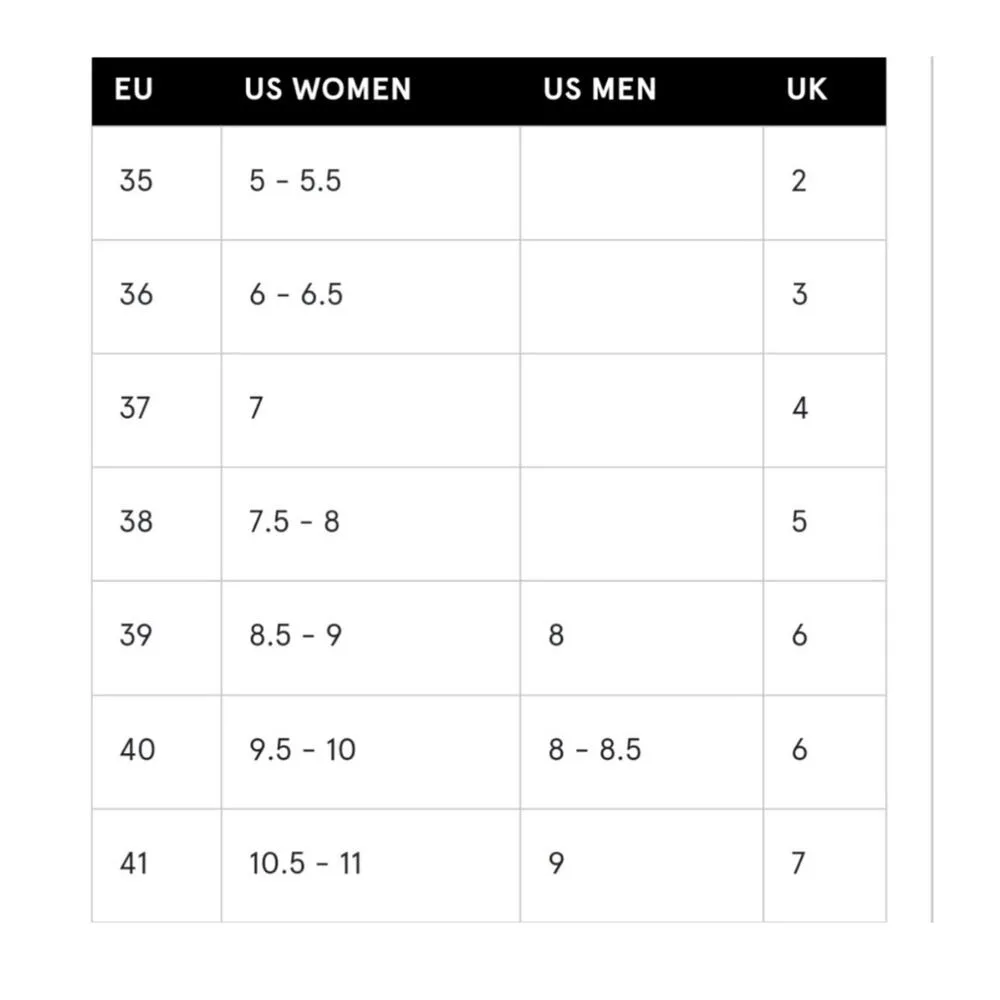
Task: Click the UK size 3 cell
Action: tap(799, 295)
